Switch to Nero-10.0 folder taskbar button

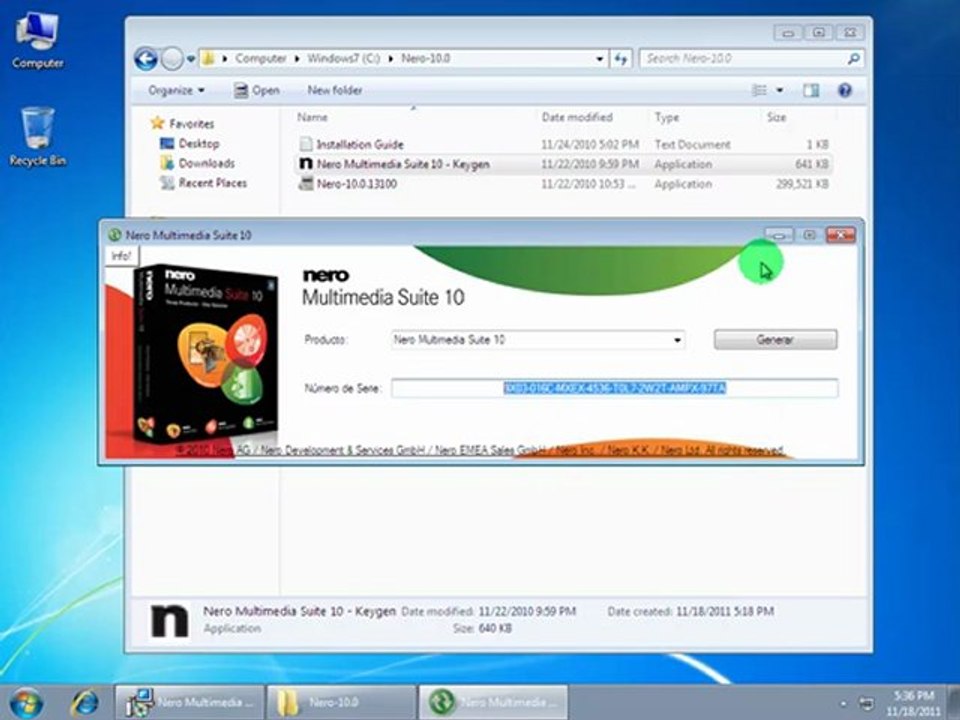click(341, 702)
